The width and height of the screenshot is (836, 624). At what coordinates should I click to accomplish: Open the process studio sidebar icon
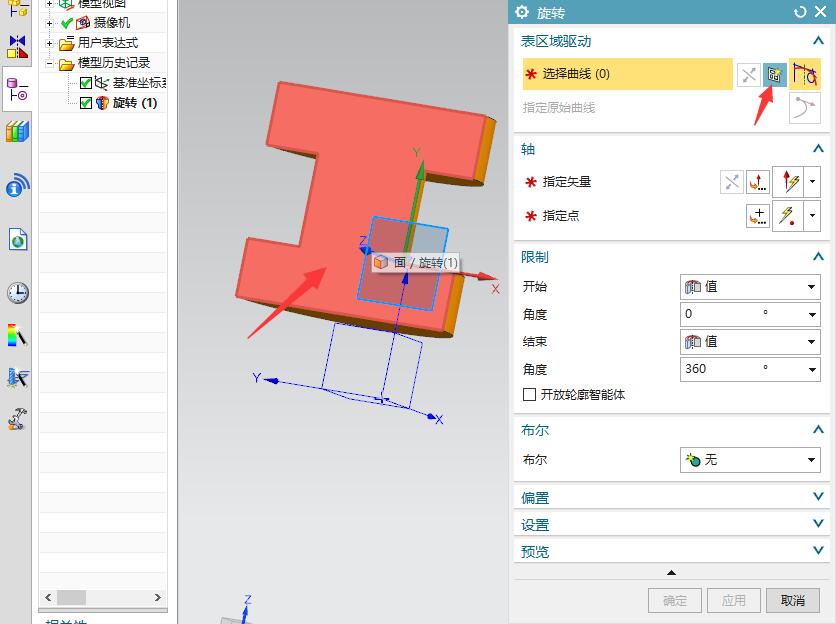17,378
